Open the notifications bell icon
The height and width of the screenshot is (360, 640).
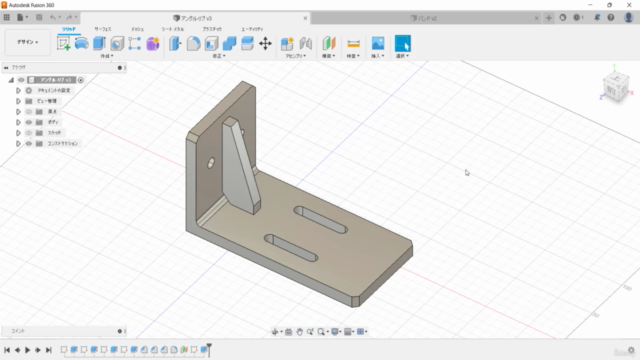click(x=597, y=18)
